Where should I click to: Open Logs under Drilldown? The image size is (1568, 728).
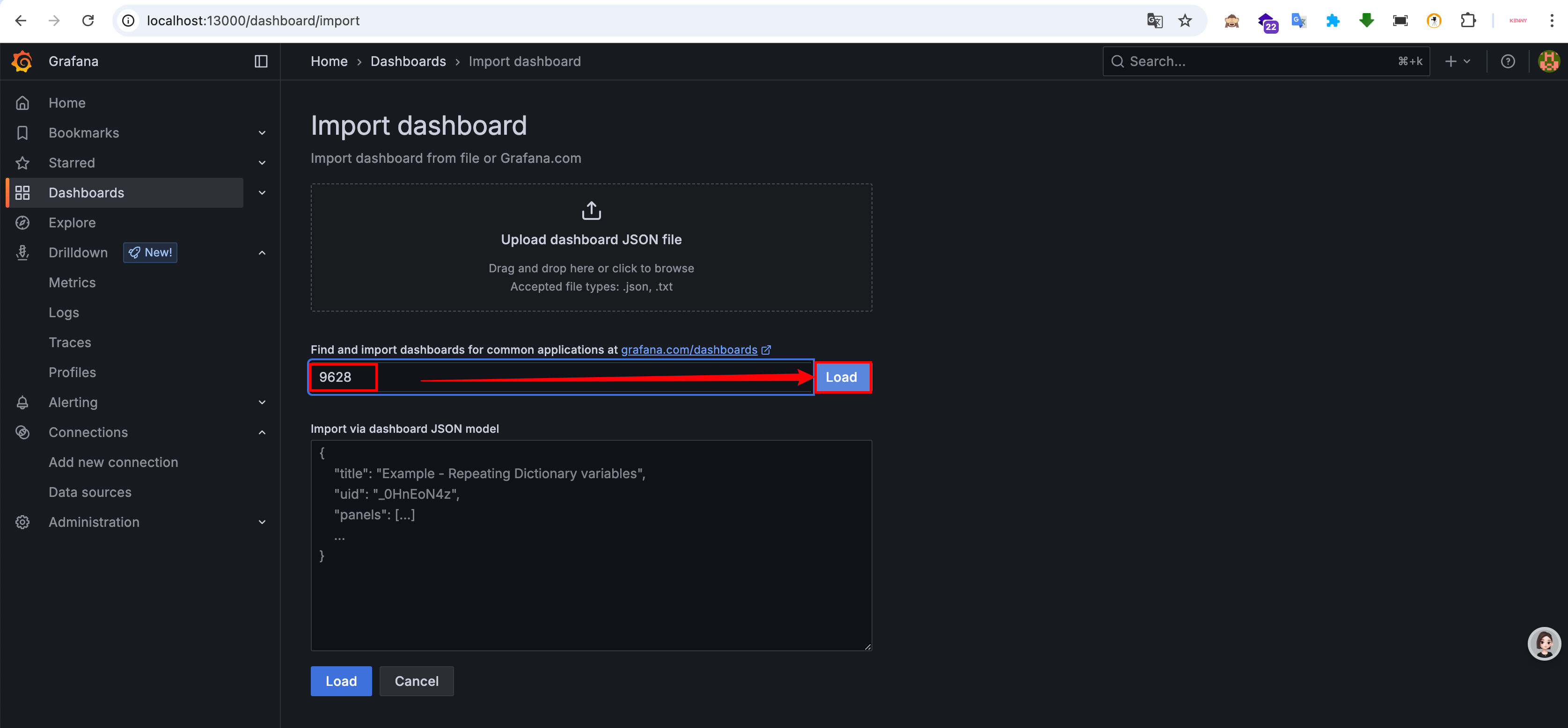point(64,312)
